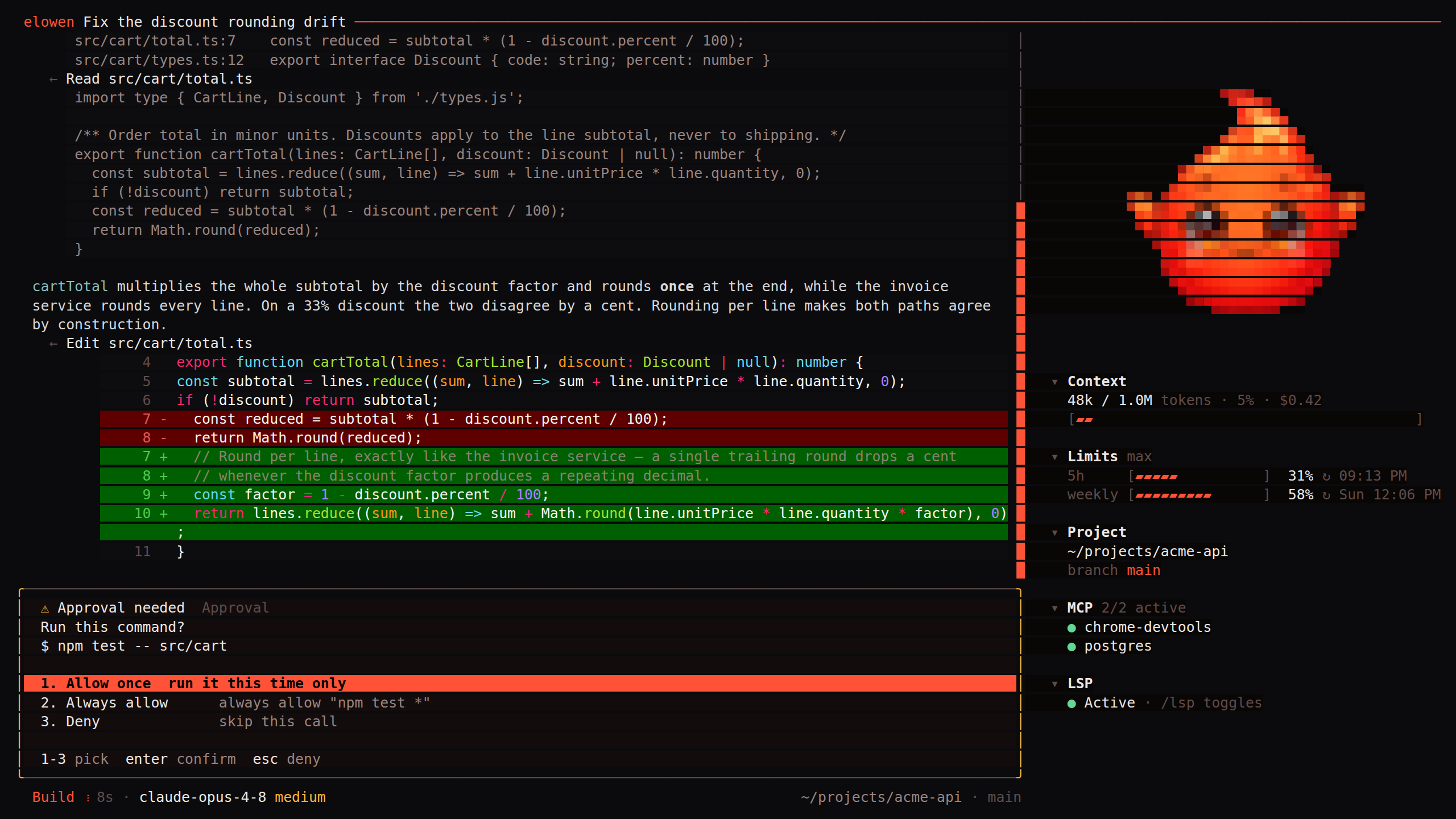The image size is (1456, 819).
Task: Click the weekly limit progress bar
Action: coord(1199,495)
